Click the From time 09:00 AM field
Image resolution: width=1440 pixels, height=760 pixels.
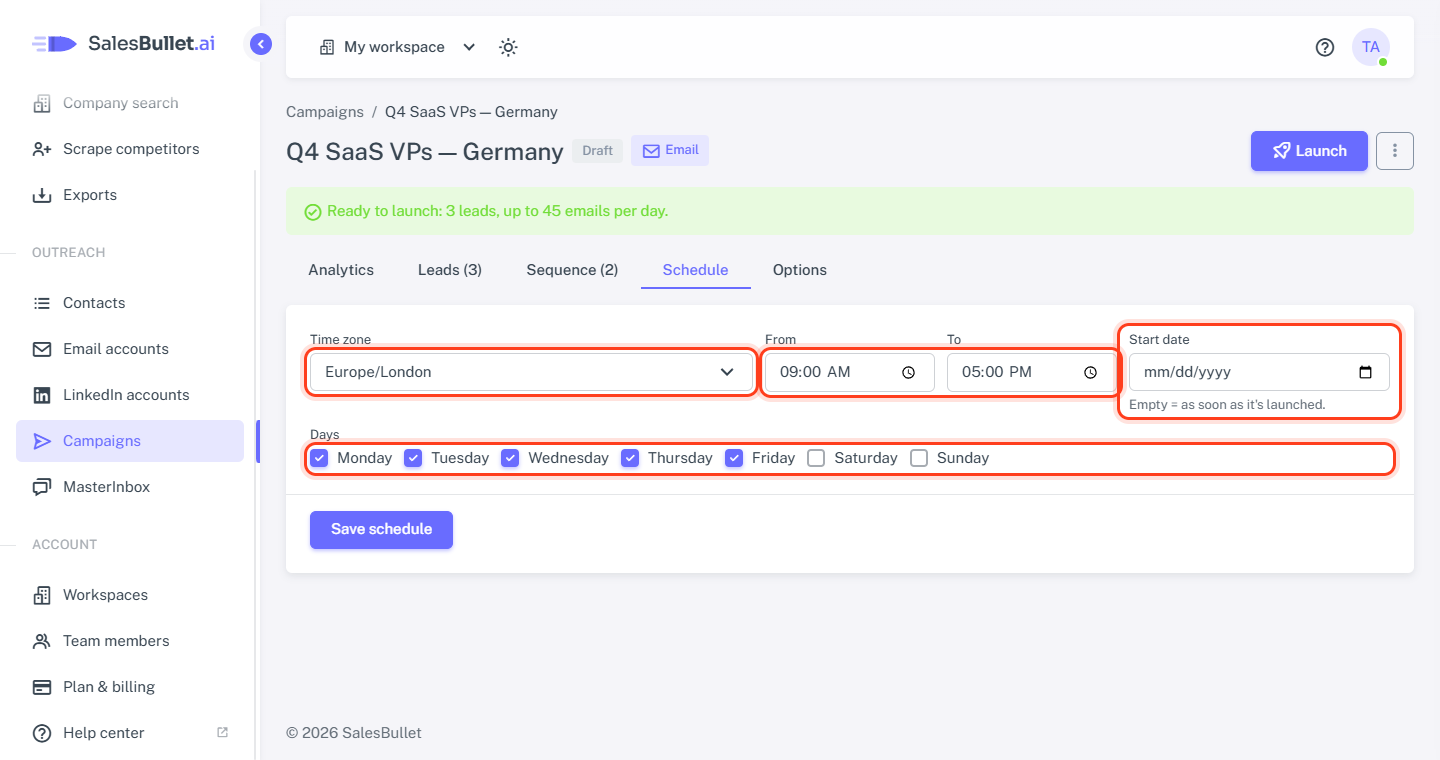850,372
